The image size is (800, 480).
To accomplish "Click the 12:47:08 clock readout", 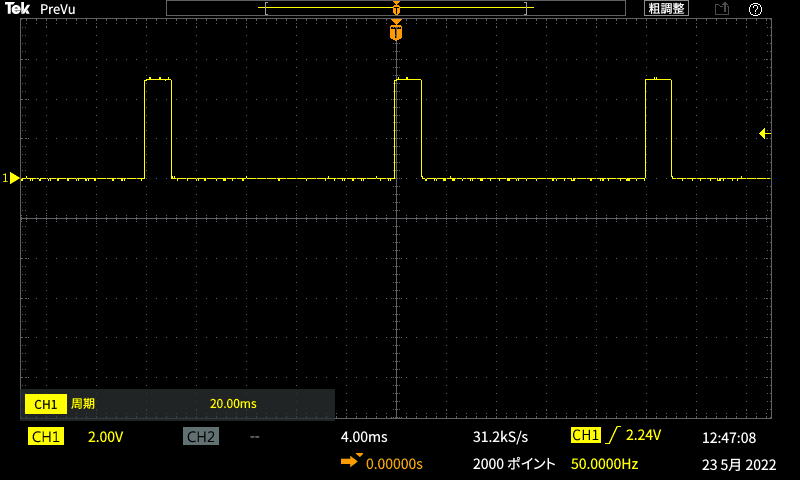I will pos(729,437).
